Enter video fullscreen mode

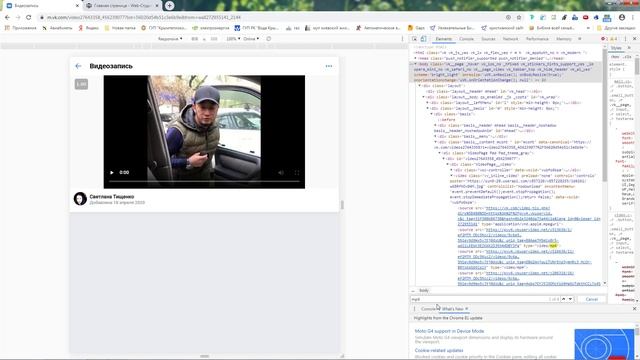pos(297,173)
